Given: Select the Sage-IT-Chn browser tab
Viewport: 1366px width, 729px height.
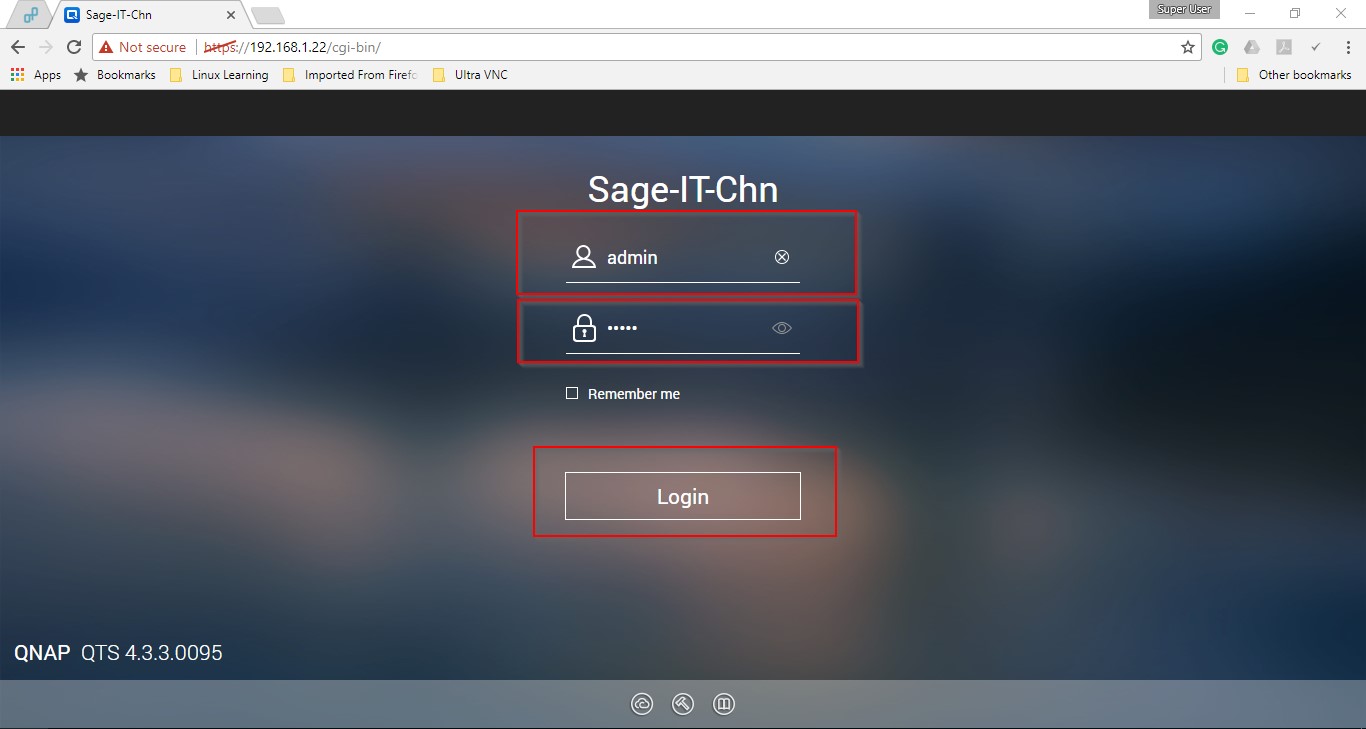Looking at the screenshot, I should pyautogui.click(x=140, y=15).
